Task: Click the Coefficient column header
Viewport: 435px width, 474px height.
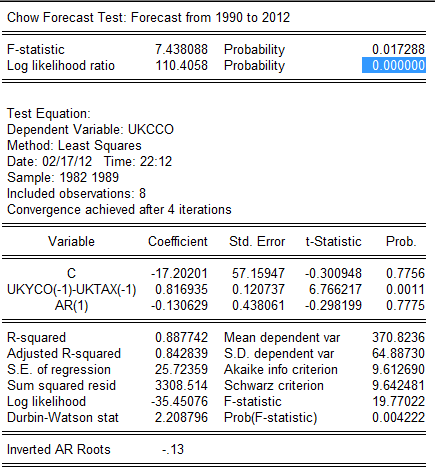Action: [x=178, y=241]
